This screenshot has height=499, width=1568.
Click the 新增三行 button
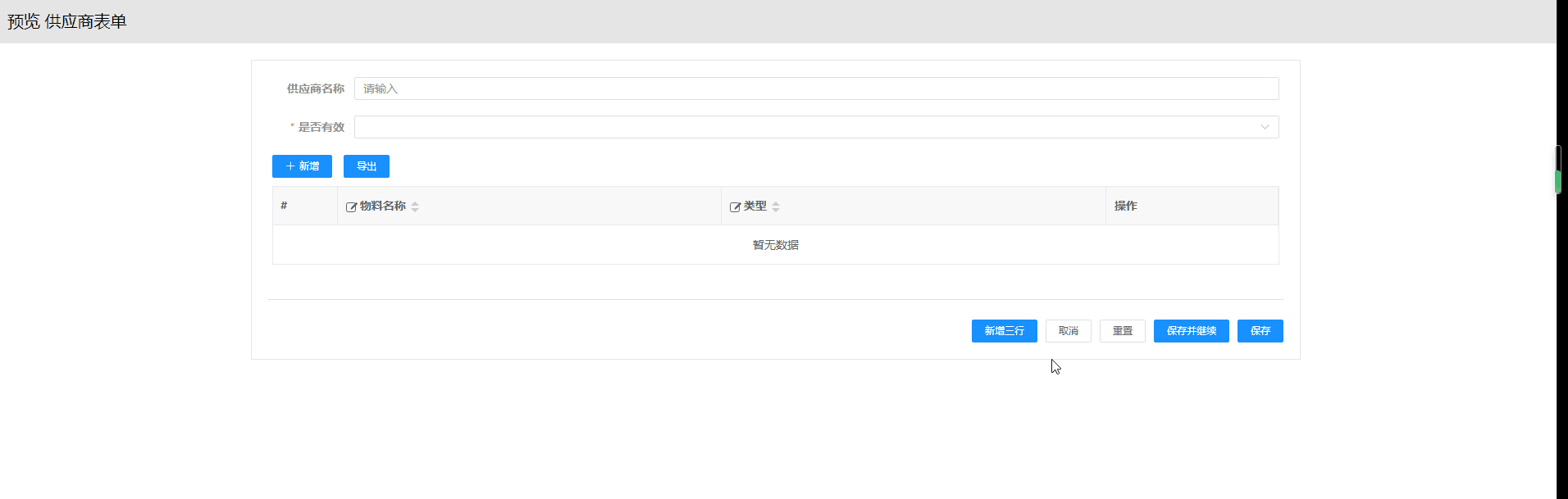1004,331
